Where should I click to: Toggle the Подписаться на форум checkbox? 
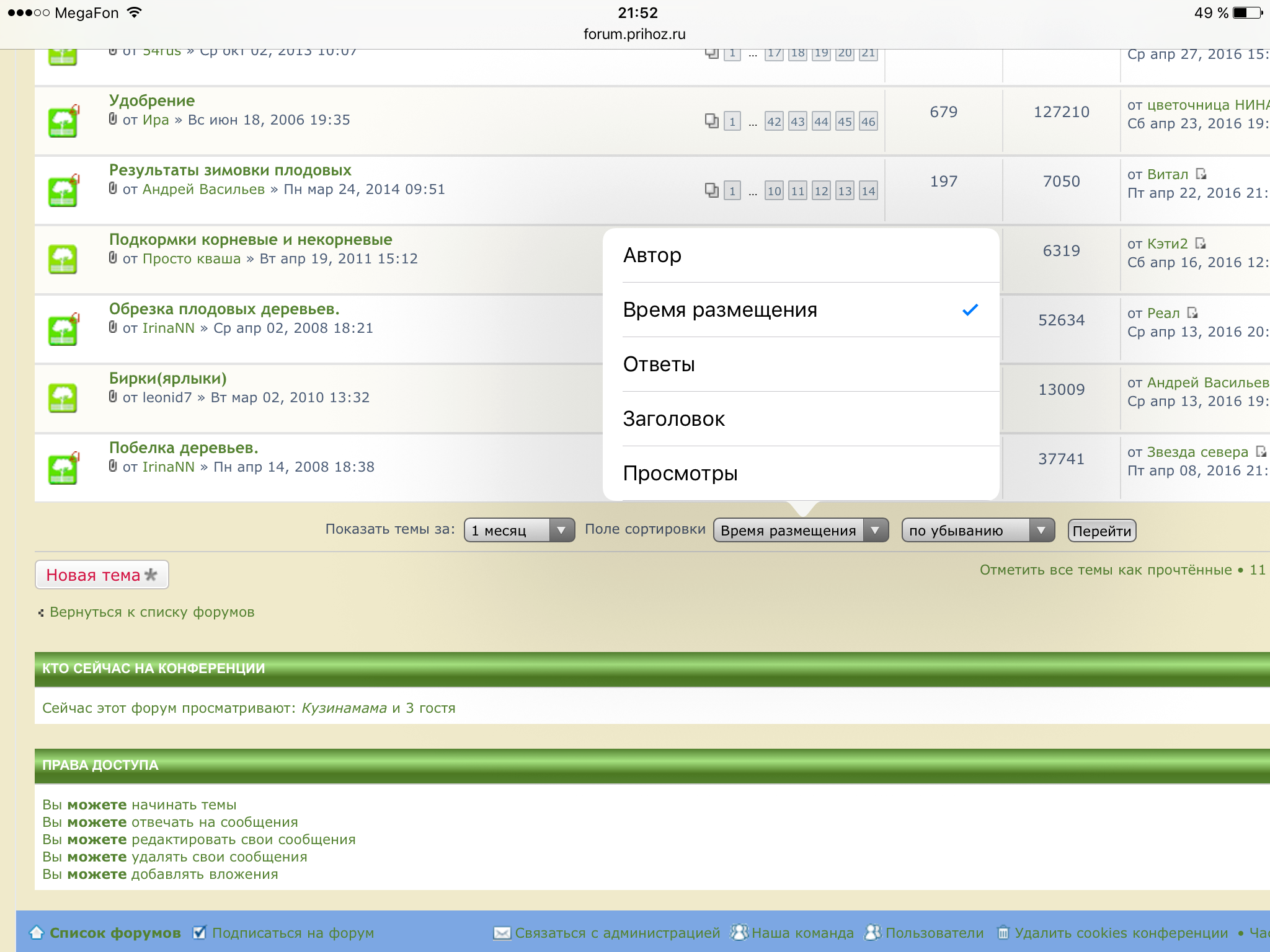tap(200, 932)
